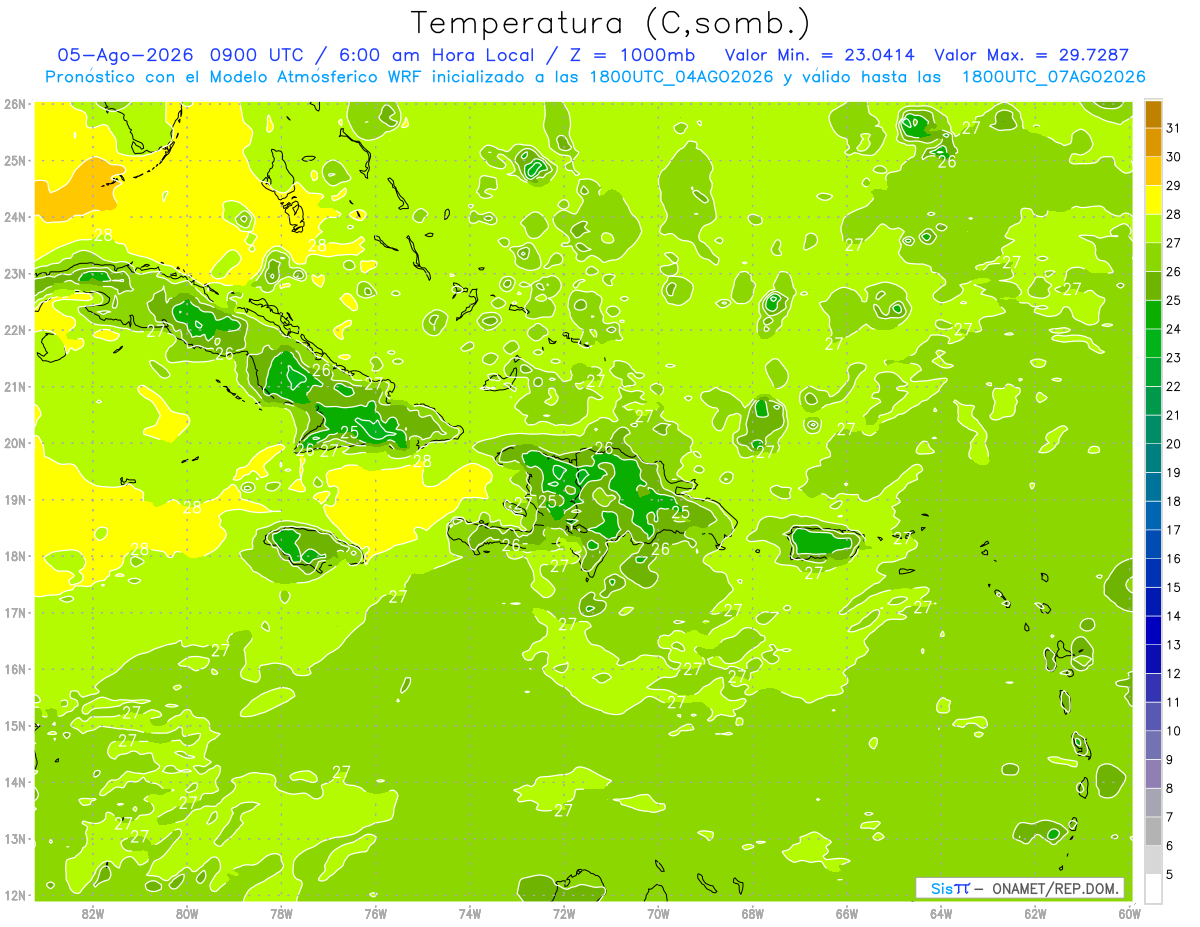Click longitude label "80W"
1200x927 pixels.
pos(187,912)
